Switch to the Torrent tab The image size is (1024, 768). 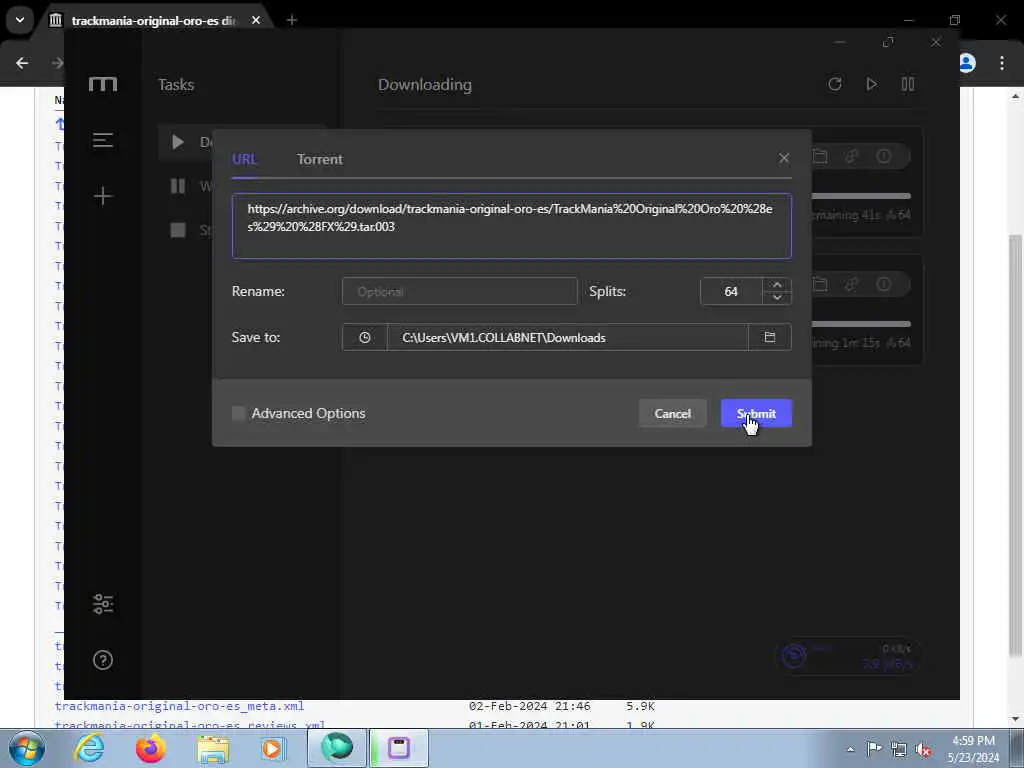tap(319, 159)
